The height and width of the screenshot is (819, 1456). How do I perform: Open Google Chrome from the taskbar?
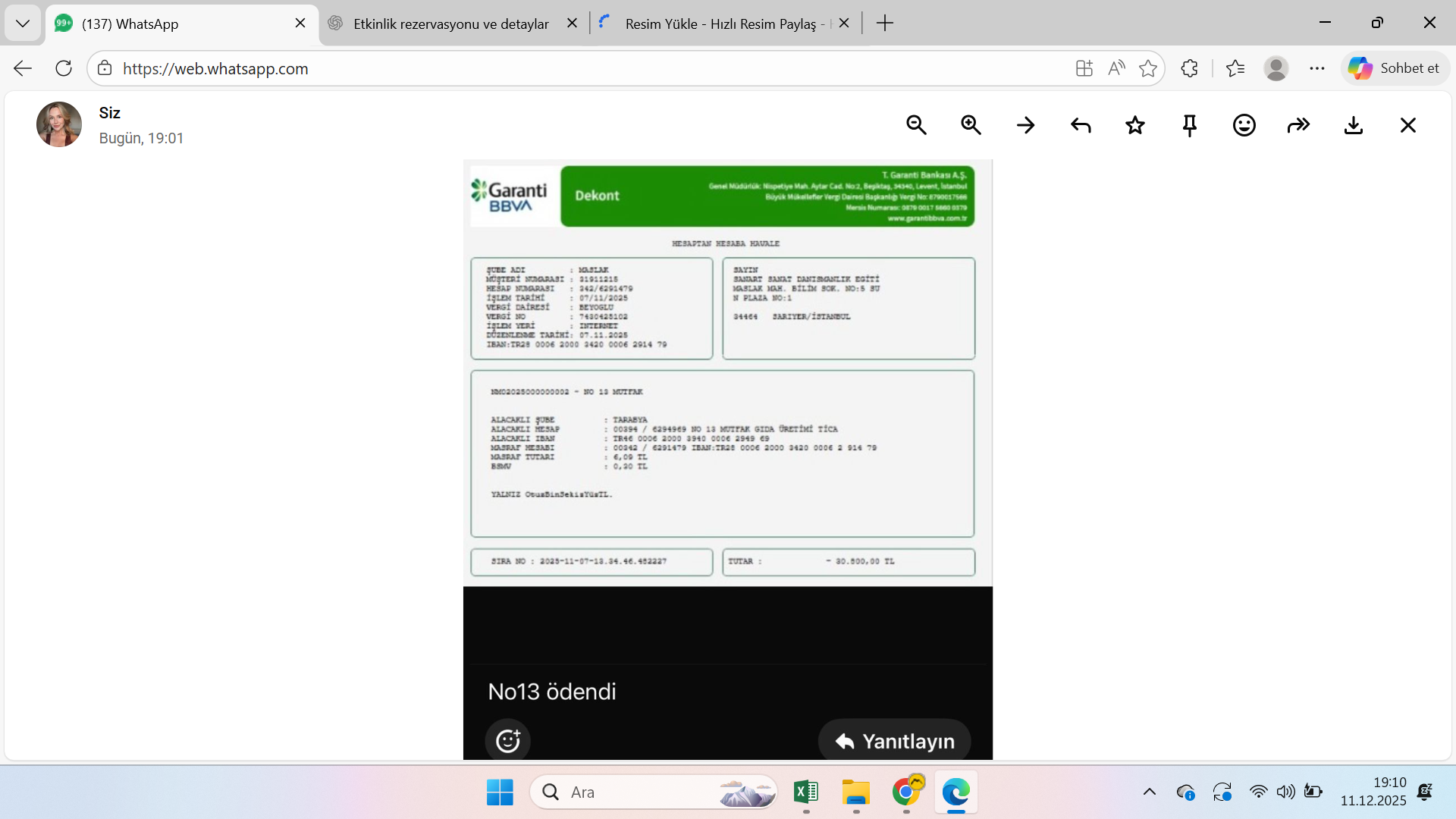(x=906, y=792)
